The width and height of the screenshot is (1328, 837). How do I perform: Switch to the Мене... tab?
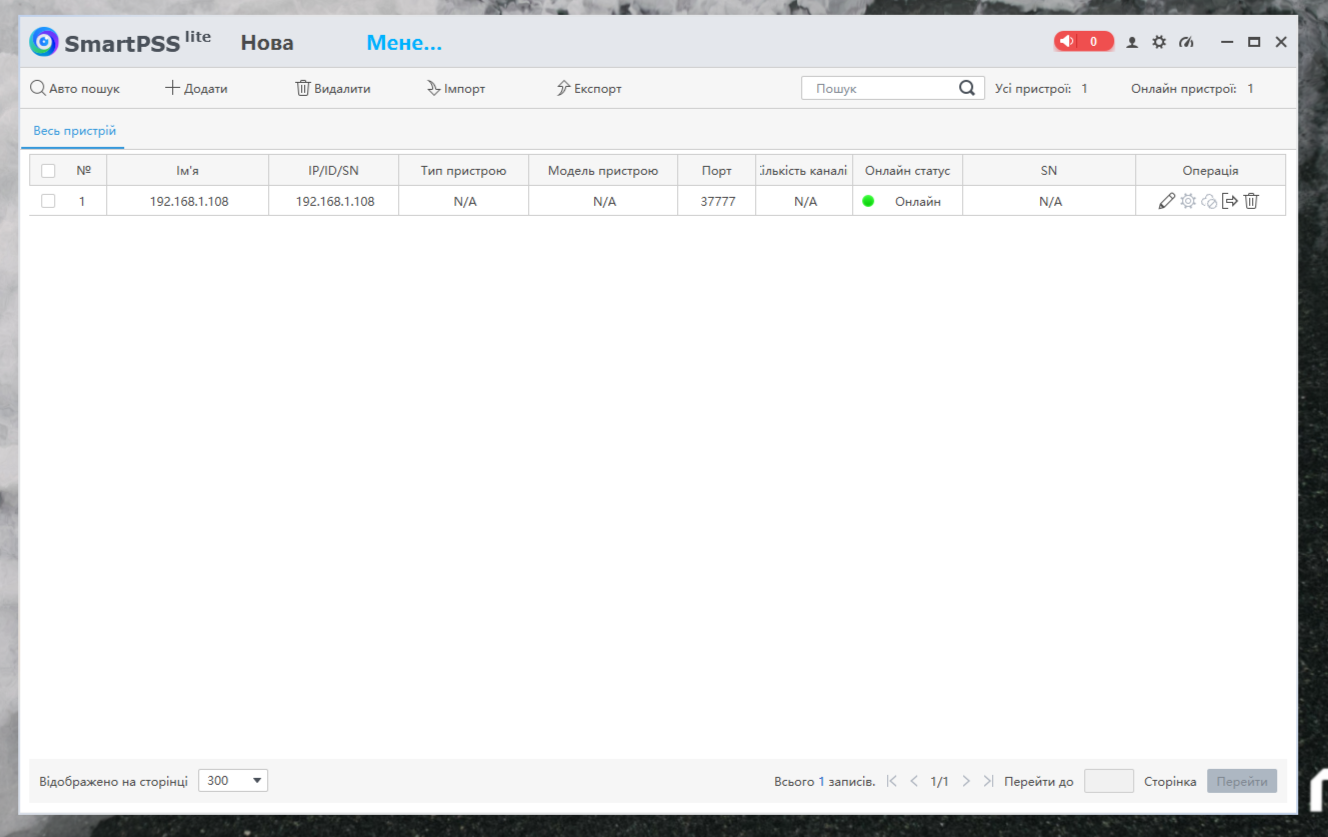404,43
